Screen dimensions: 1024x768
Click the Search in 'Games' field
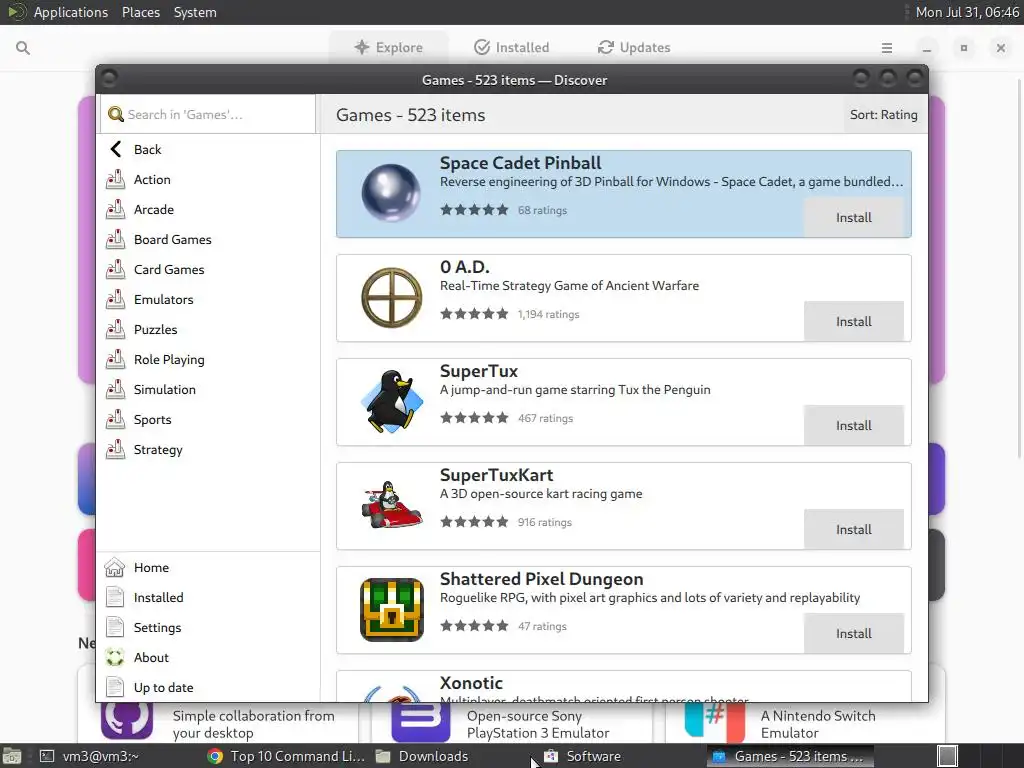point(208,114)
